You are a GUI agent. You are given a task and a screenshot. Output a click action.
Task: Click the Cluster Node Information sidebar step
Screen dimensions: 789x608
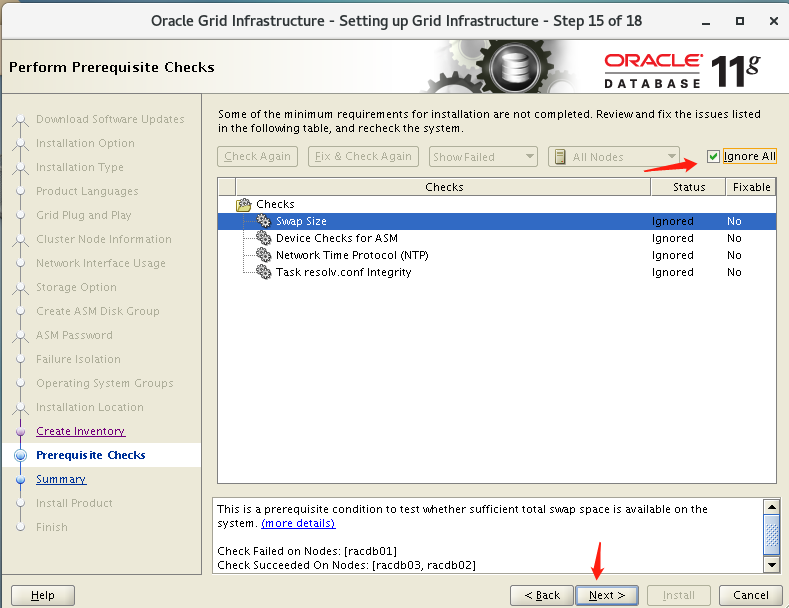104,239
